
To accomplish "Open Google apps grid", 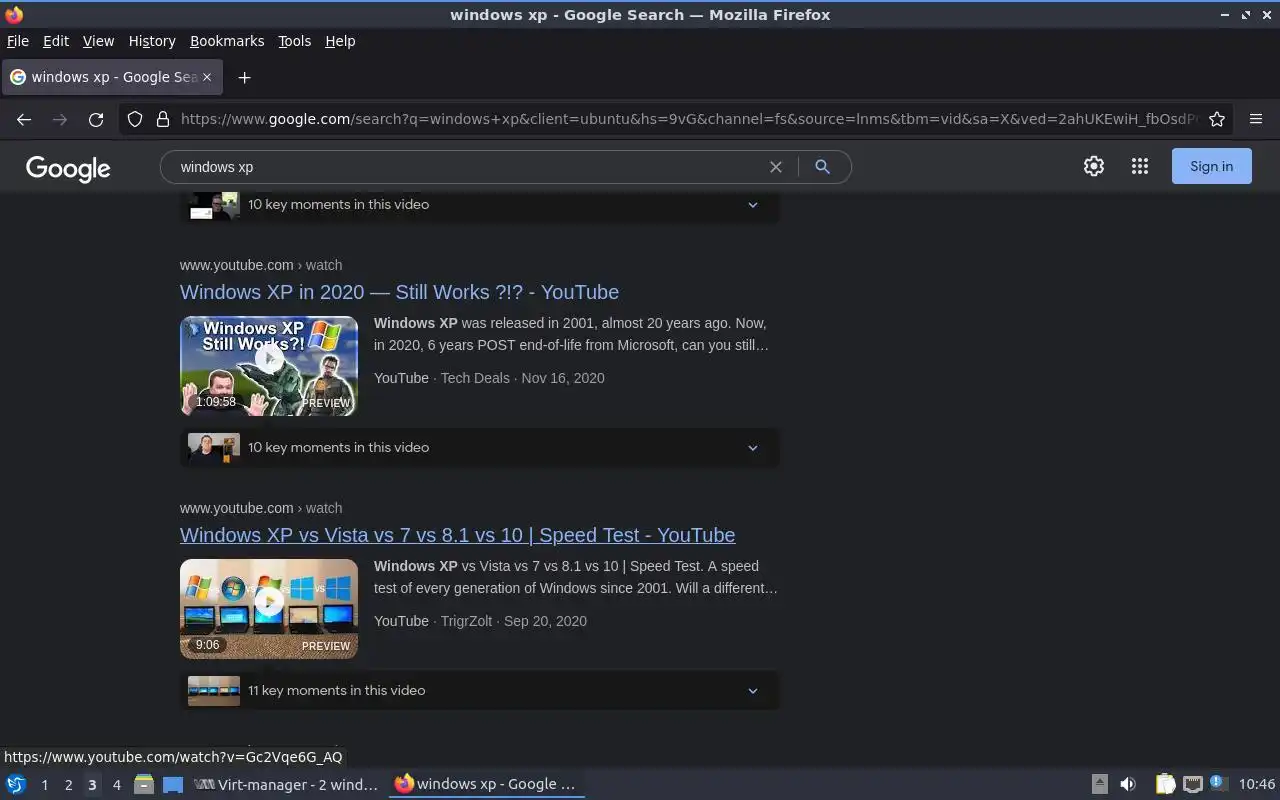I will point(1140,167).
